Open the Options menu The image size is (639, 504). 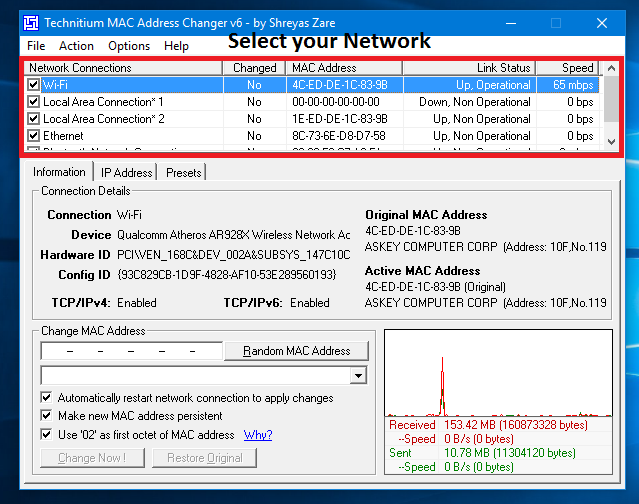129,46
